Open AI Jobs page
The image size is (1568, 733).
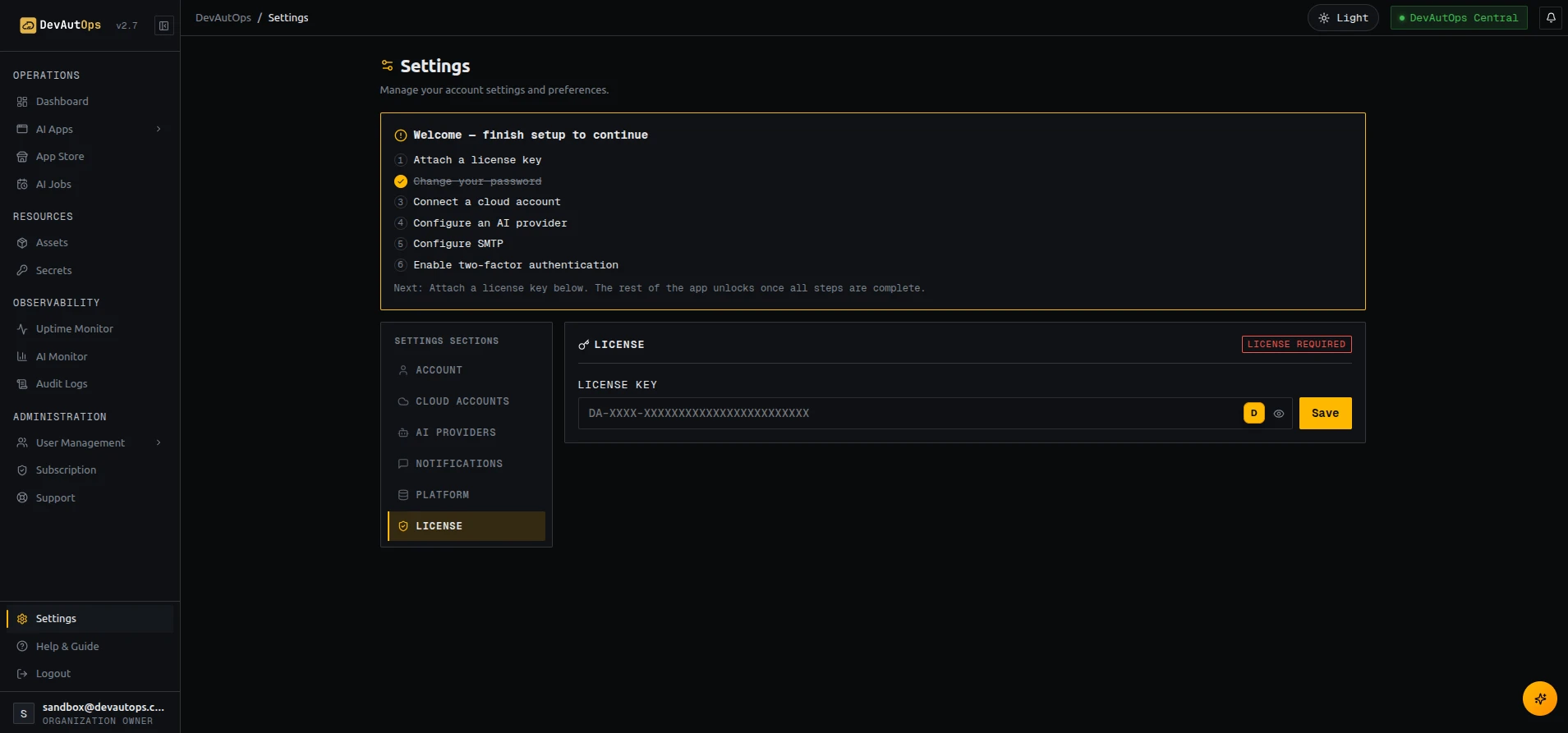pyautogui.click(x=90, y=185)
